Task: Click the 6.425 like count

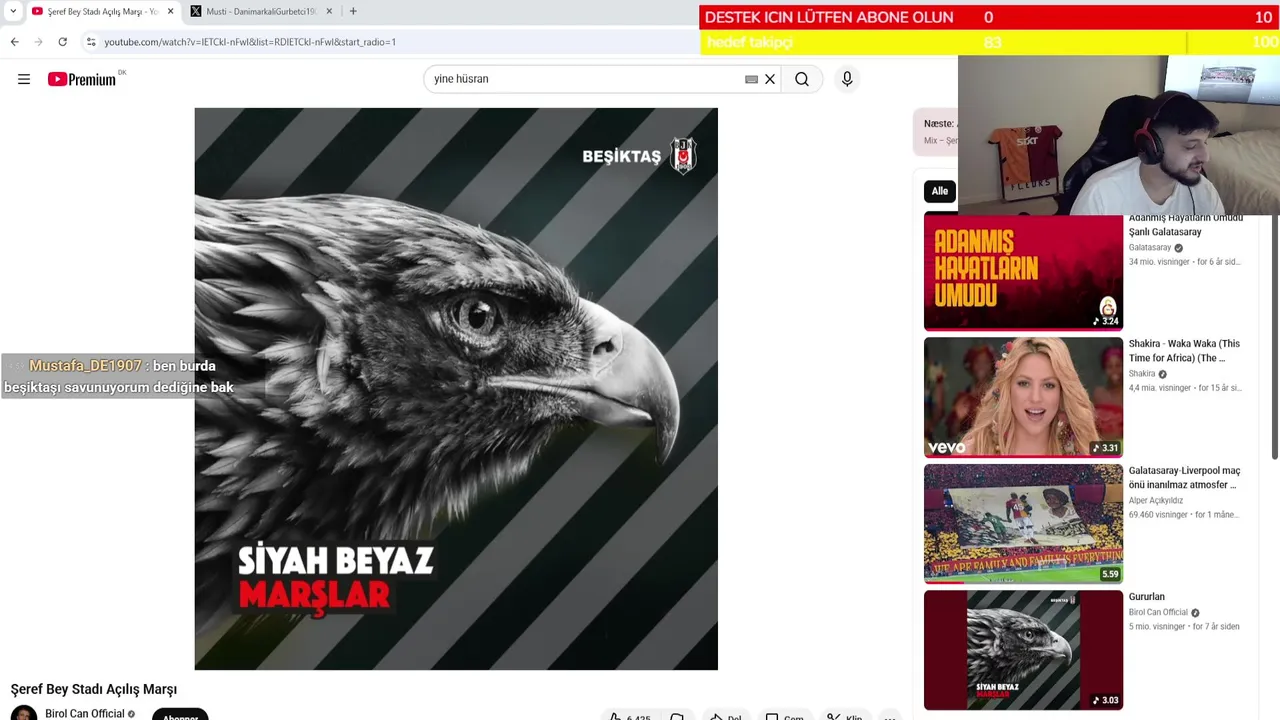Action: coord(638,717)
